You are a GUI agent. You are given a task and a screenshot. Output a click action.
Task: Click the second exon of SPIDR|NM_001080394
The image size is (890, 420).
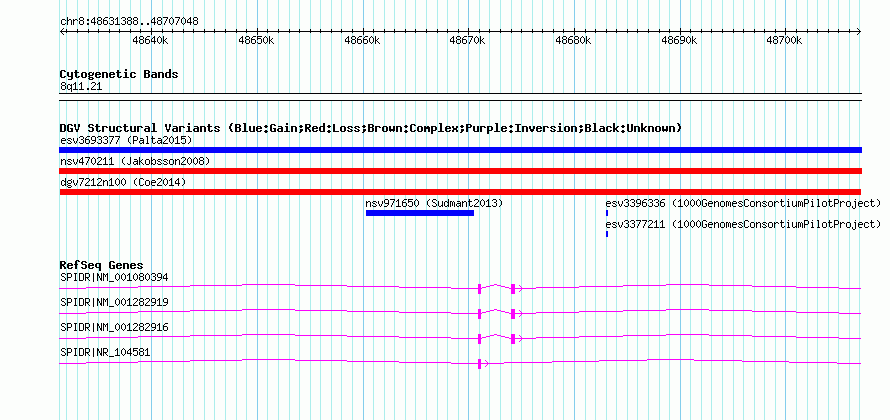pos(513,288)
